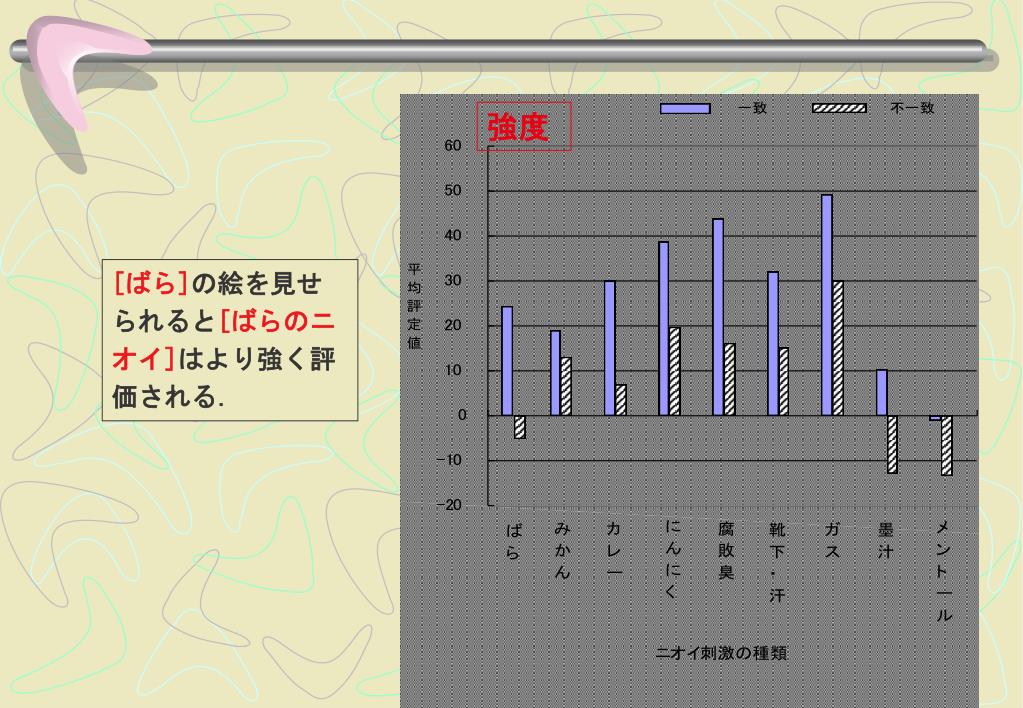The height and width of the screenshot is (708, 1023).
Task: Select the みかん category label
Action: click(562, 551)
